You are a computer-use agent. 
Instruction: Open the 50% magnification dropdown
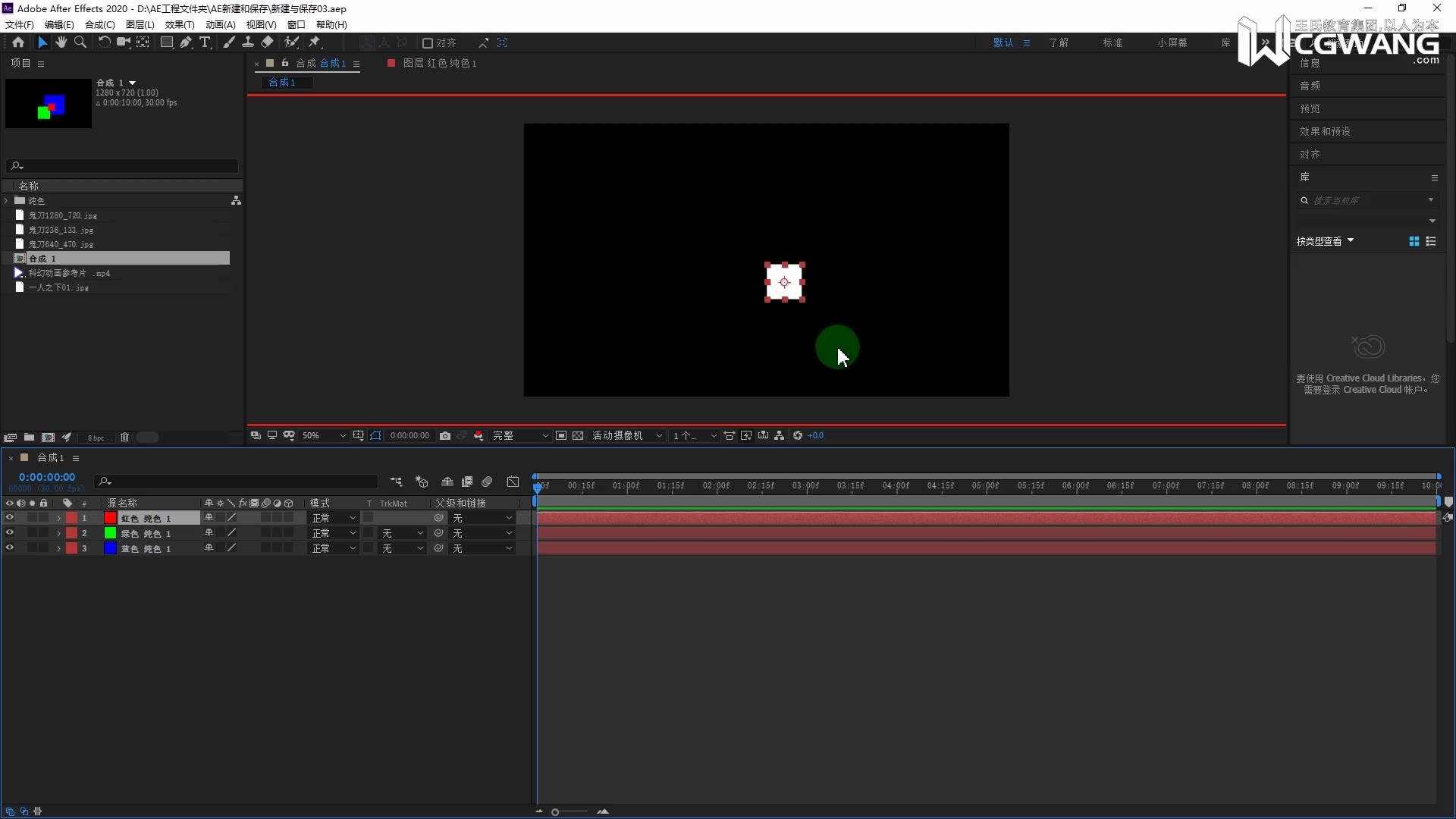[x=324, y=435]
